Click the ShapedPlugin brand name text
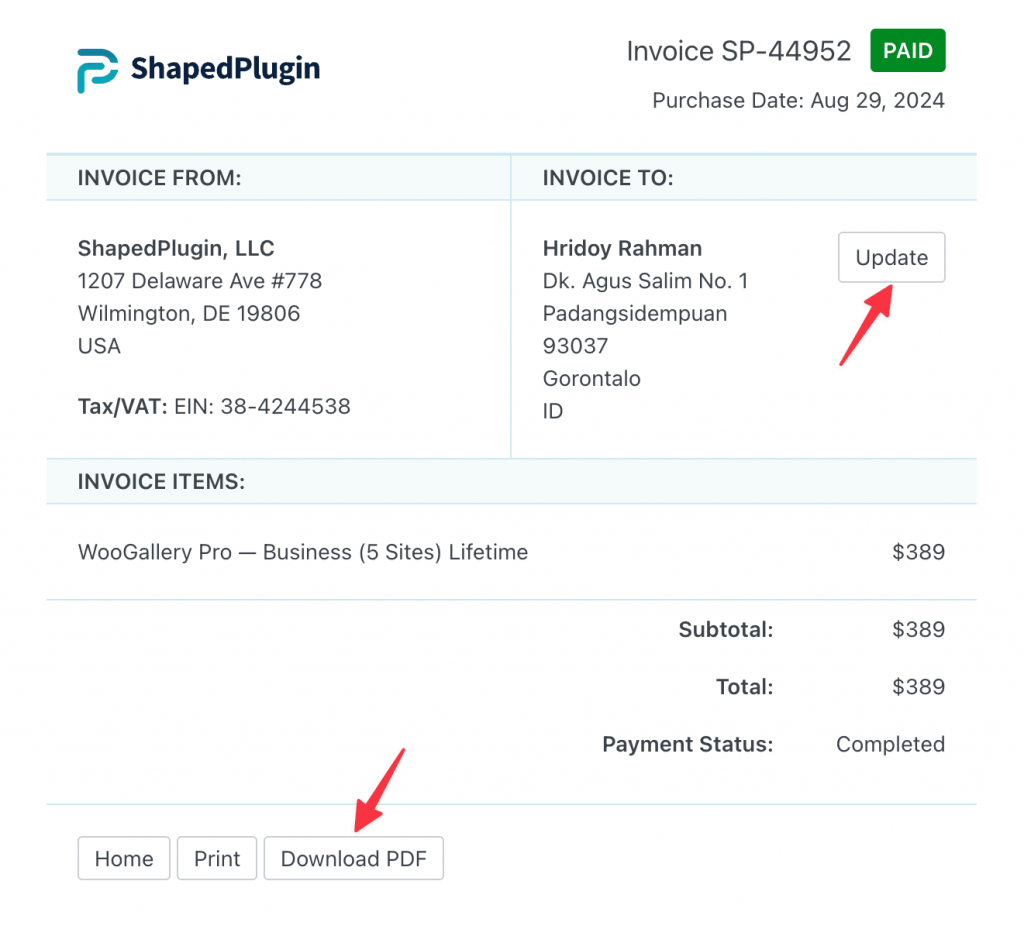The height and width of the screenshot is (936, 1024). coord(225,69)
